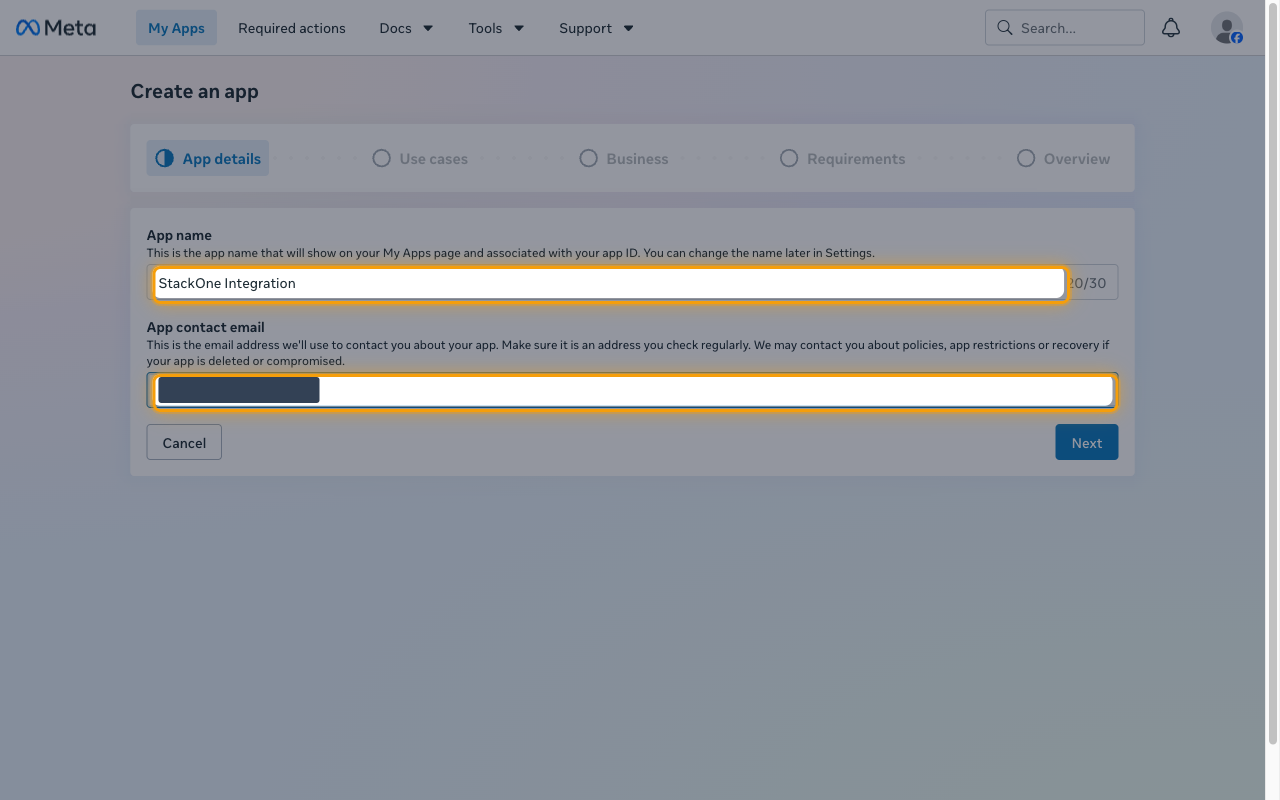
Task: Select the Business step
Action: click(x=624, y=158)
